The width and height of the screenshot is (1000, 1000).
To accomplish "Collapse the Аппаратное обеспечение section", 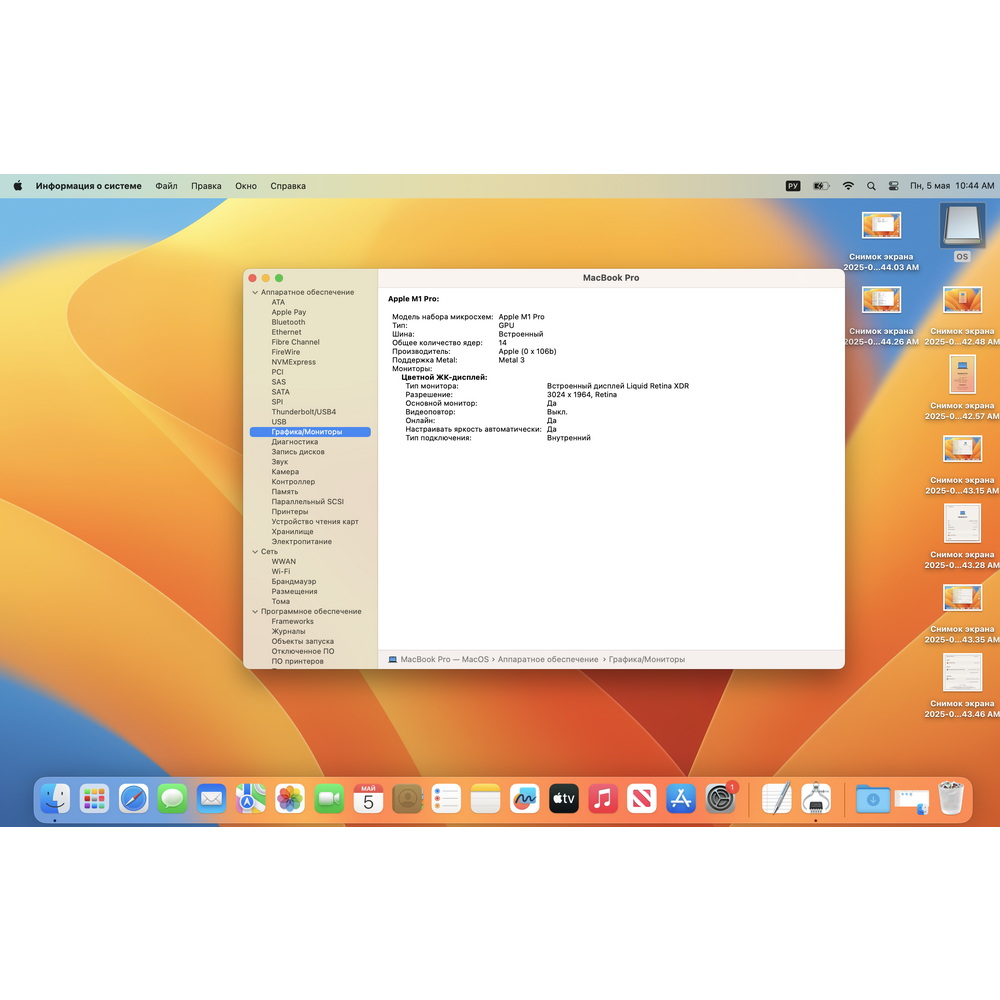I will (x=255, y=292).
